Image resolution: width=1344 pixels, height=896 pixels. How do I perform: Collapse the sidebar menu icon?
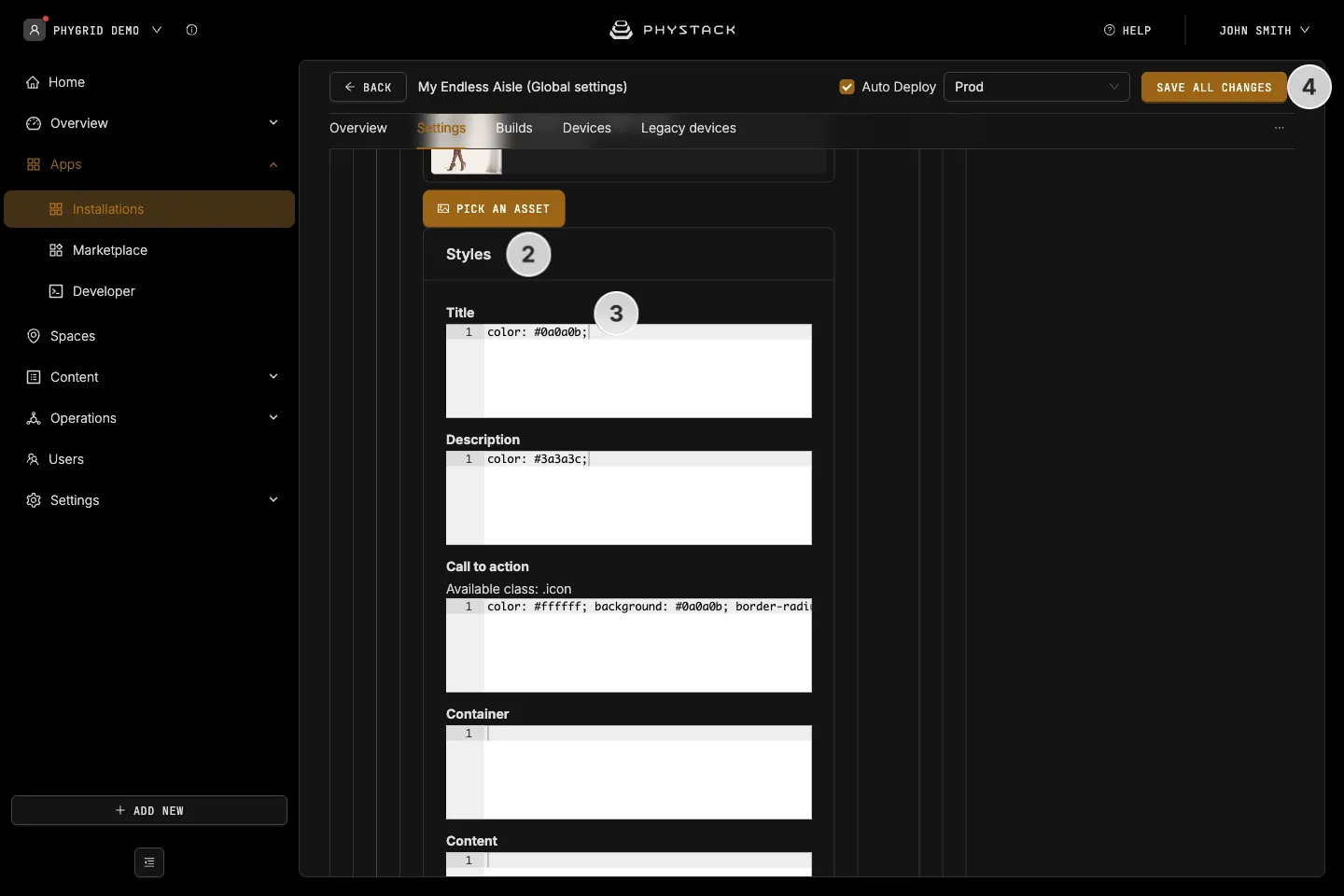149,862
